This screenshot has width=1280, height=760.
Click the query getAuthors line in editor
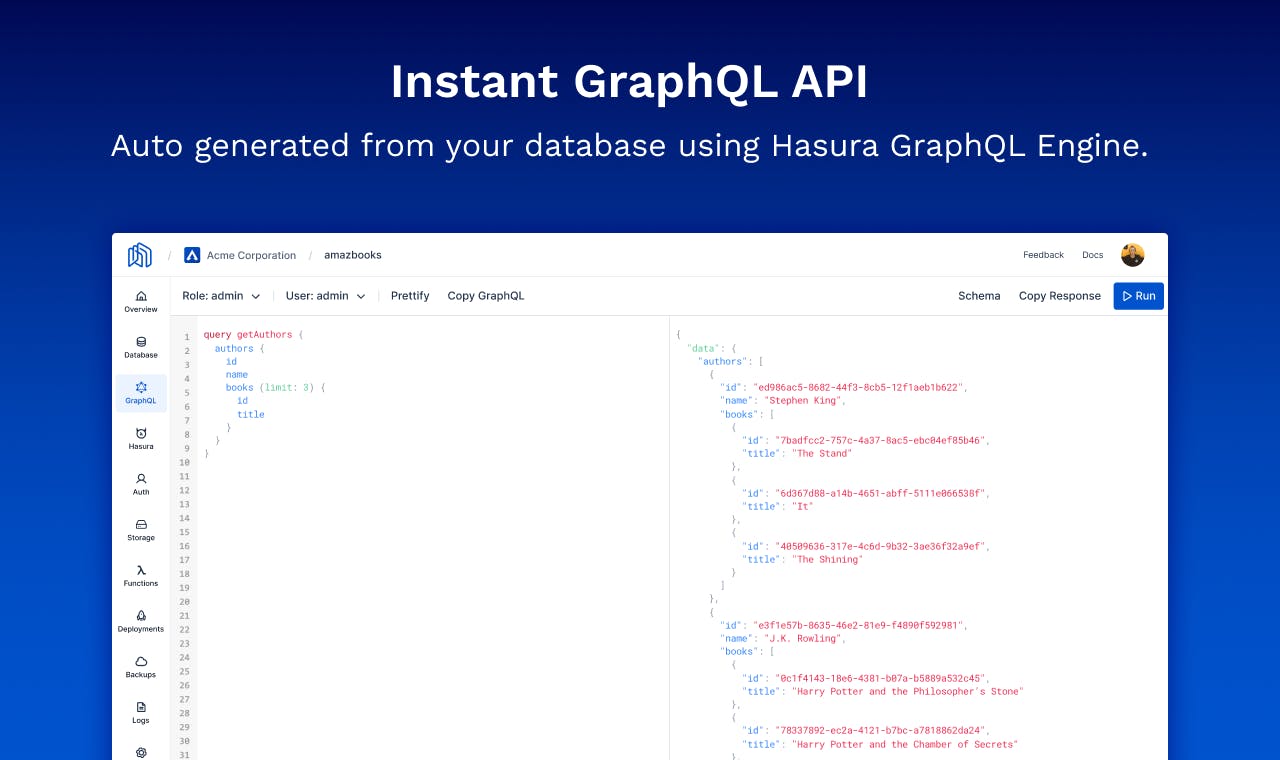click(253, 335)
